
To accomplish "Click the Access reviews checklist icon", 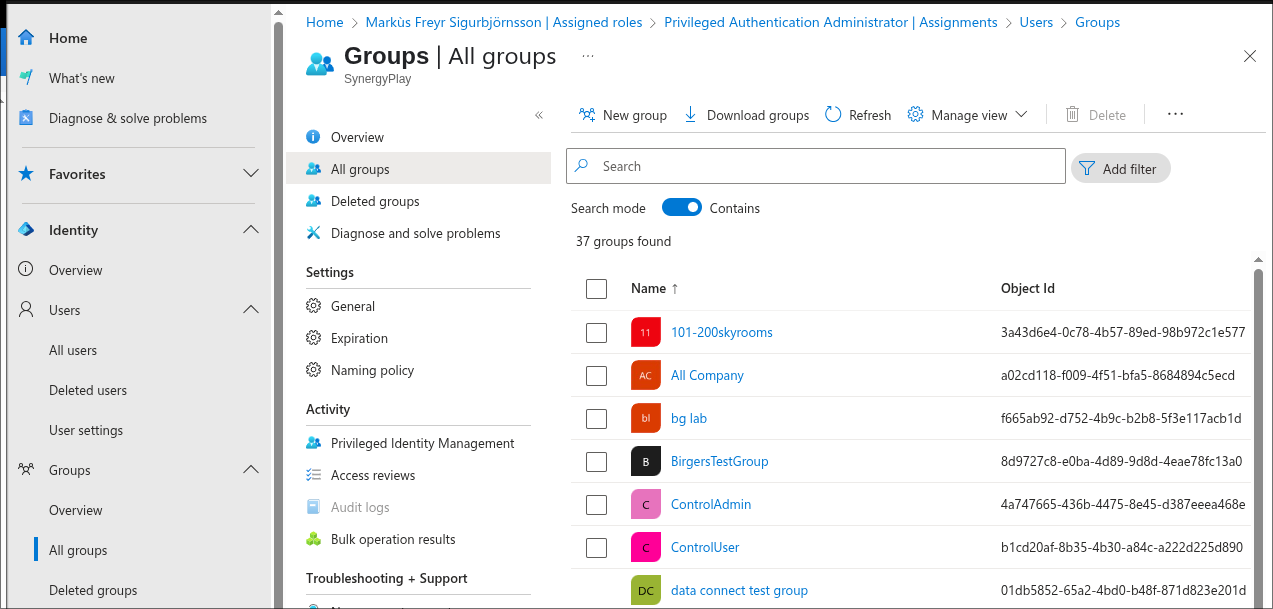I will (x=314, y=475).
